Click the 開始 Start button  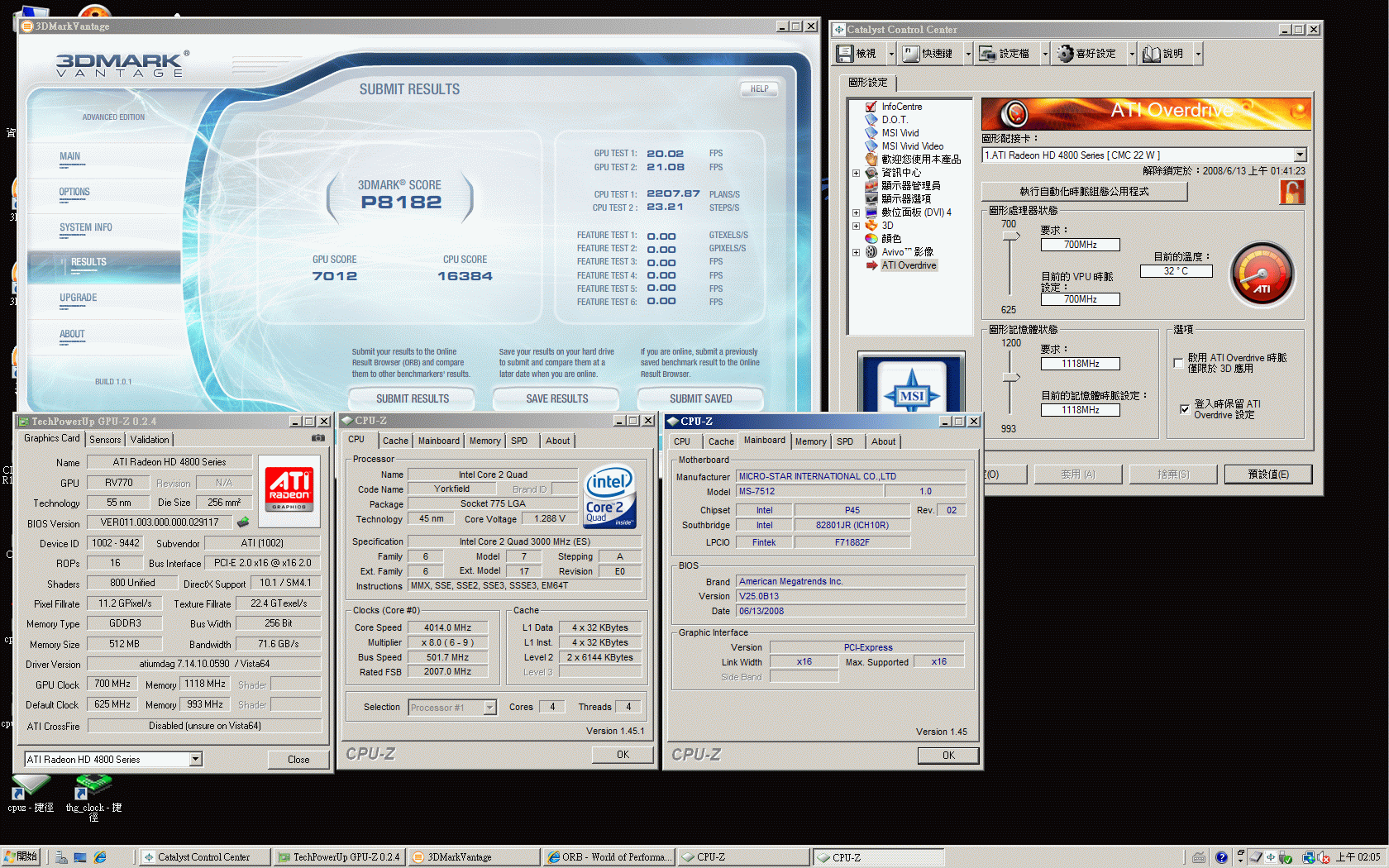tap(22, 857)
